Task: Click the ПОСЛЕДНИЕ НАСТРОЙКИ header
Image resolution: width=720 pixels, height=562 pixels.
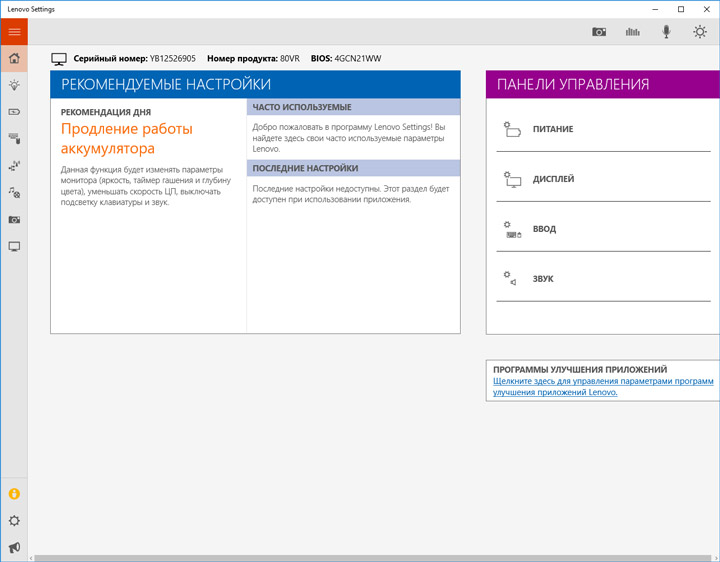Action: click(353, 168)
